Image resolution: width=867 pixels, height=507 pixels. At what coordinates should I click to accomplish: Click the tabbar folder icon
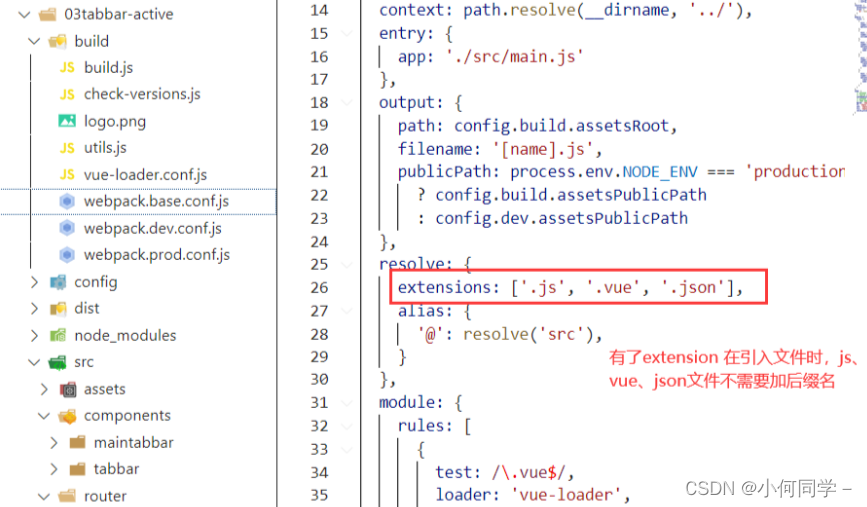77,469
